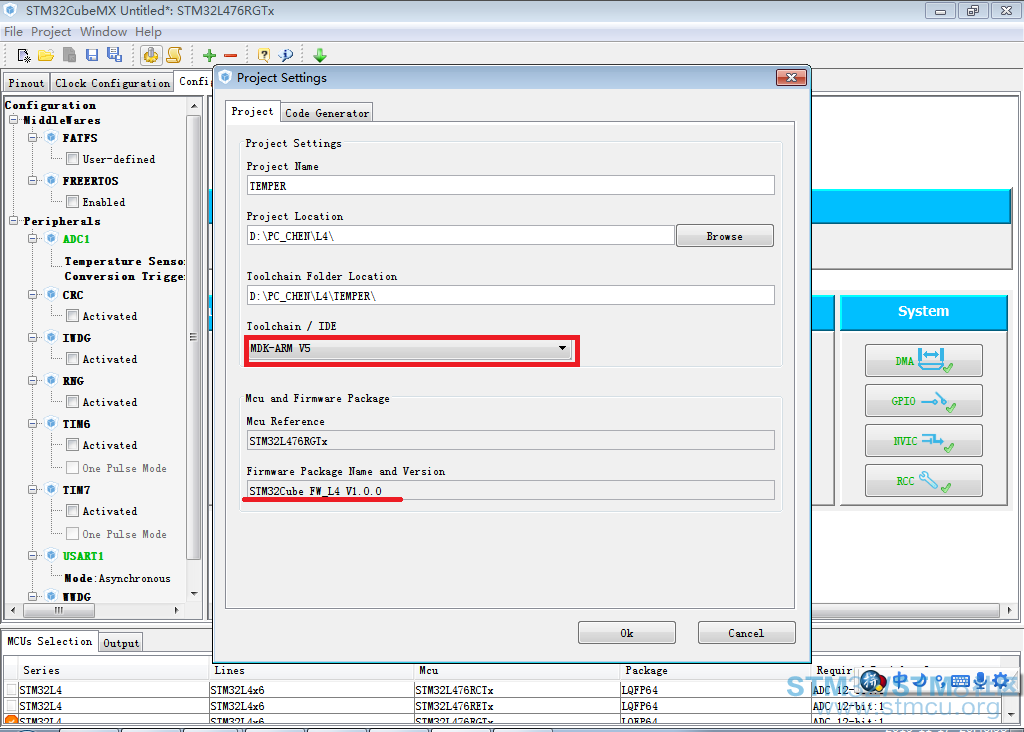
Task: Click the Project Name input field
Action: [x=511, y=185]
